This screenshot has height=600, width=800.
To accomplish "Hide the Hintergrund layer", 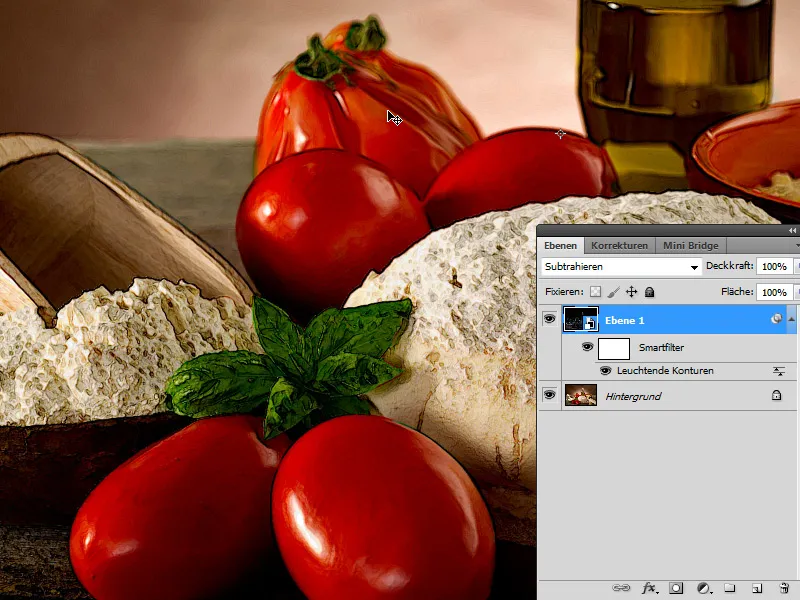I will [x=549, y=396].
